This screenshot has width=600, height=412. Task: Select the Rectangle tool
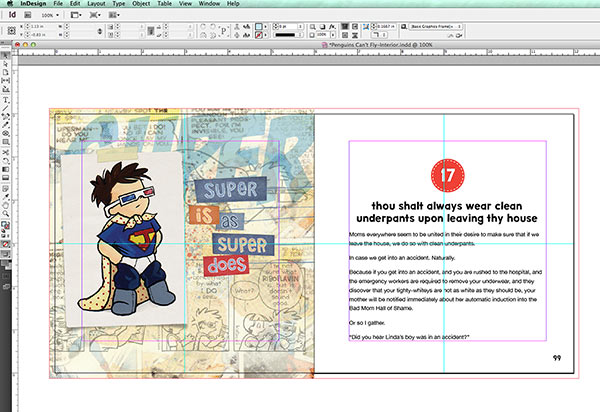[5, 142]
